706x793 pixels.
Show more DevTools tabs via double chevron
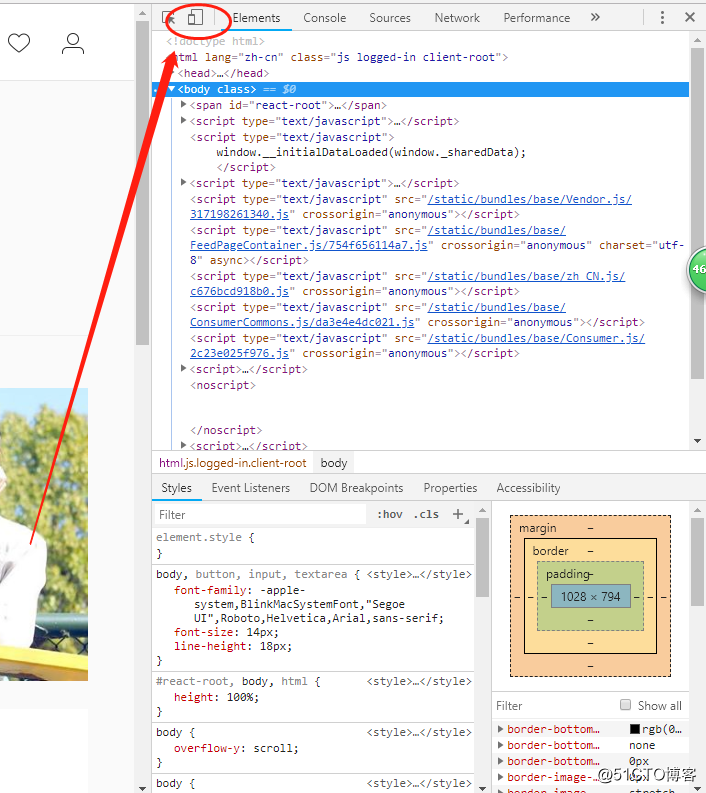[x=595, y=17]
